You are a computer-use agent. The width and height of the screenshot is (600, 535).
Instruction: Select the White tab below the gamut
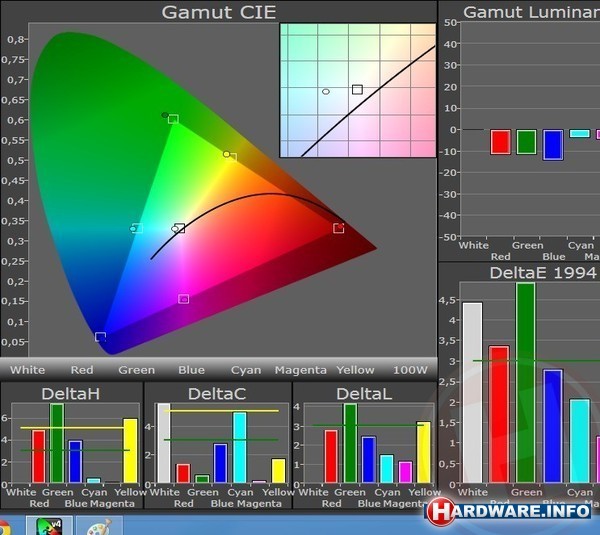[x=26, y=370]
